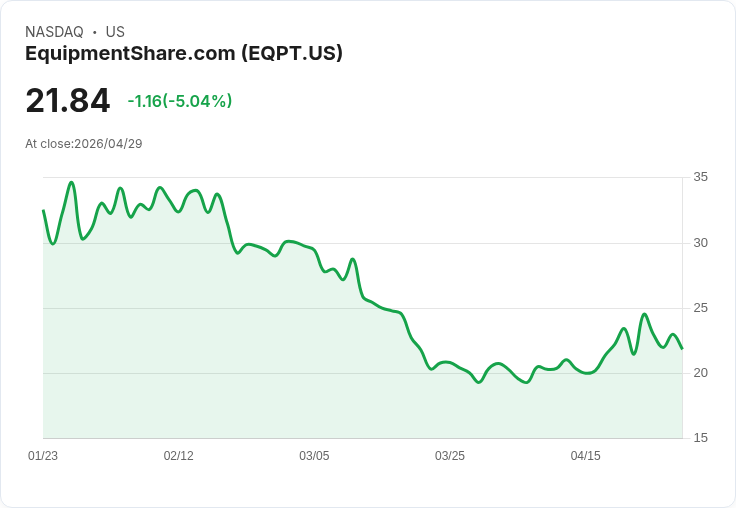Select the 04/15 date axis label

(x=585, y=456)
